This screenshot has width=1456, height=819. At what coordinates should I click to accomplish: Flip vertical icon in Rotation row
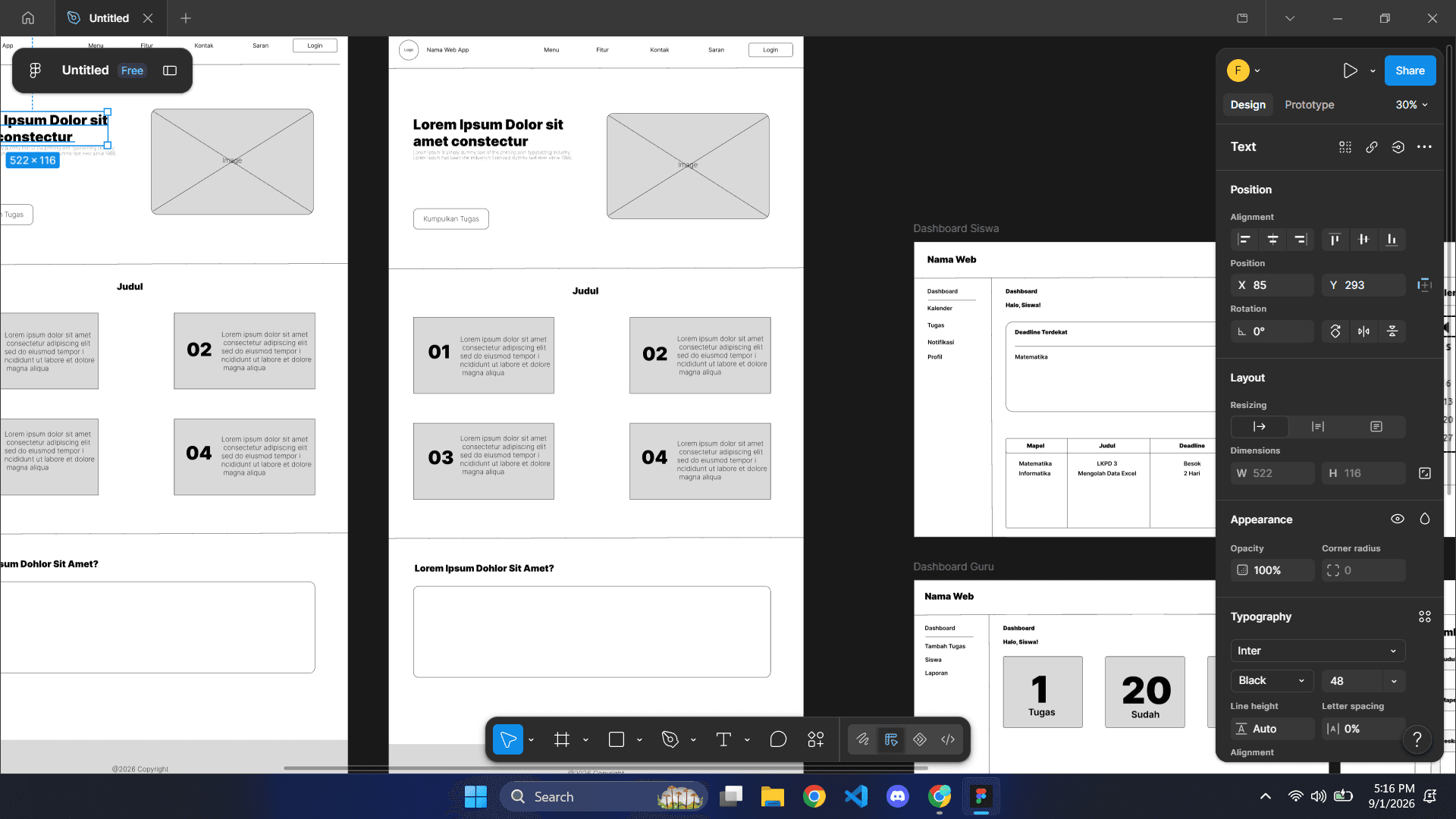click(x=1392, y=331)
